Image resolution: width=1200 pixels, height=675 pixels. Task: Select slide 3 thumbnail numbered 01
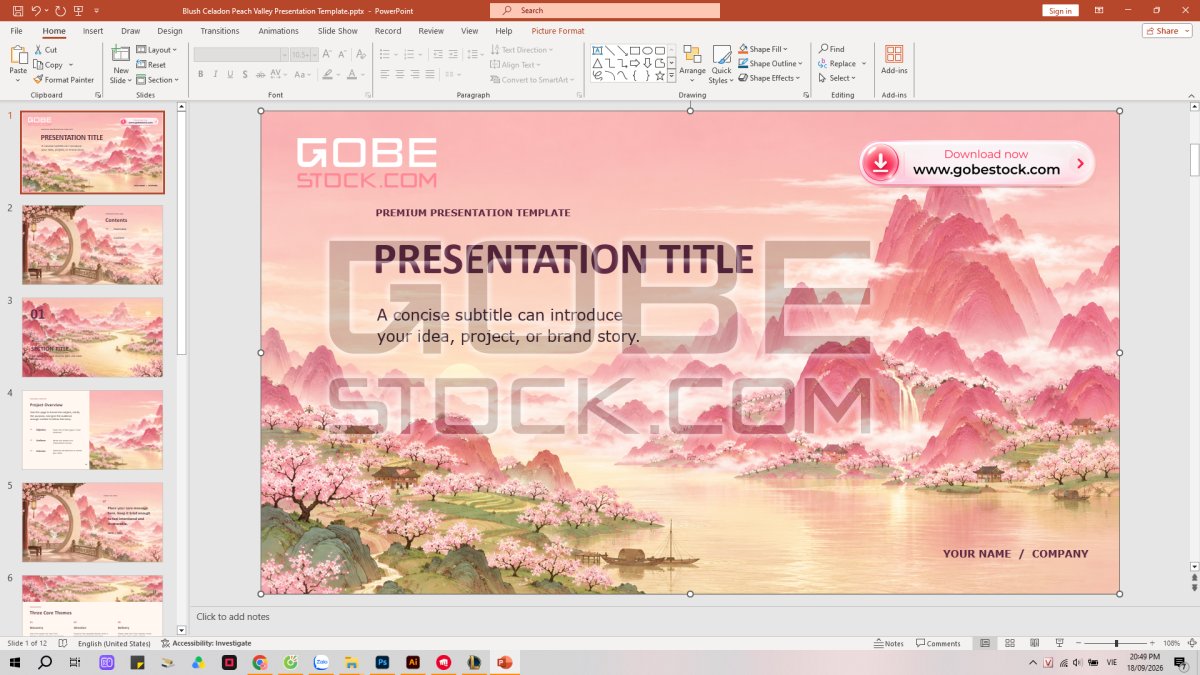tap(92, 337)
